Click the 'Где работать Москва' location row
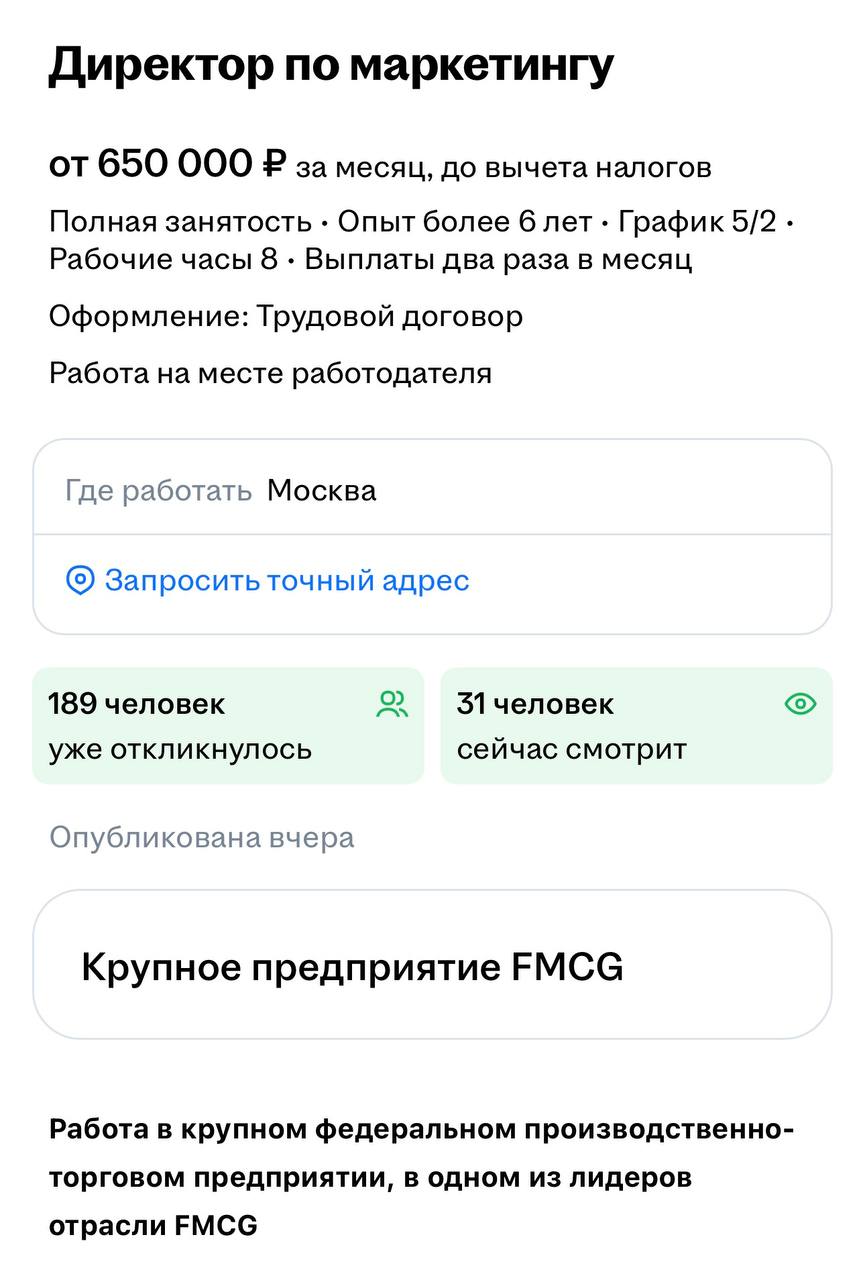The height and width of the screenshot is (1280, 865). click(432, 490)
